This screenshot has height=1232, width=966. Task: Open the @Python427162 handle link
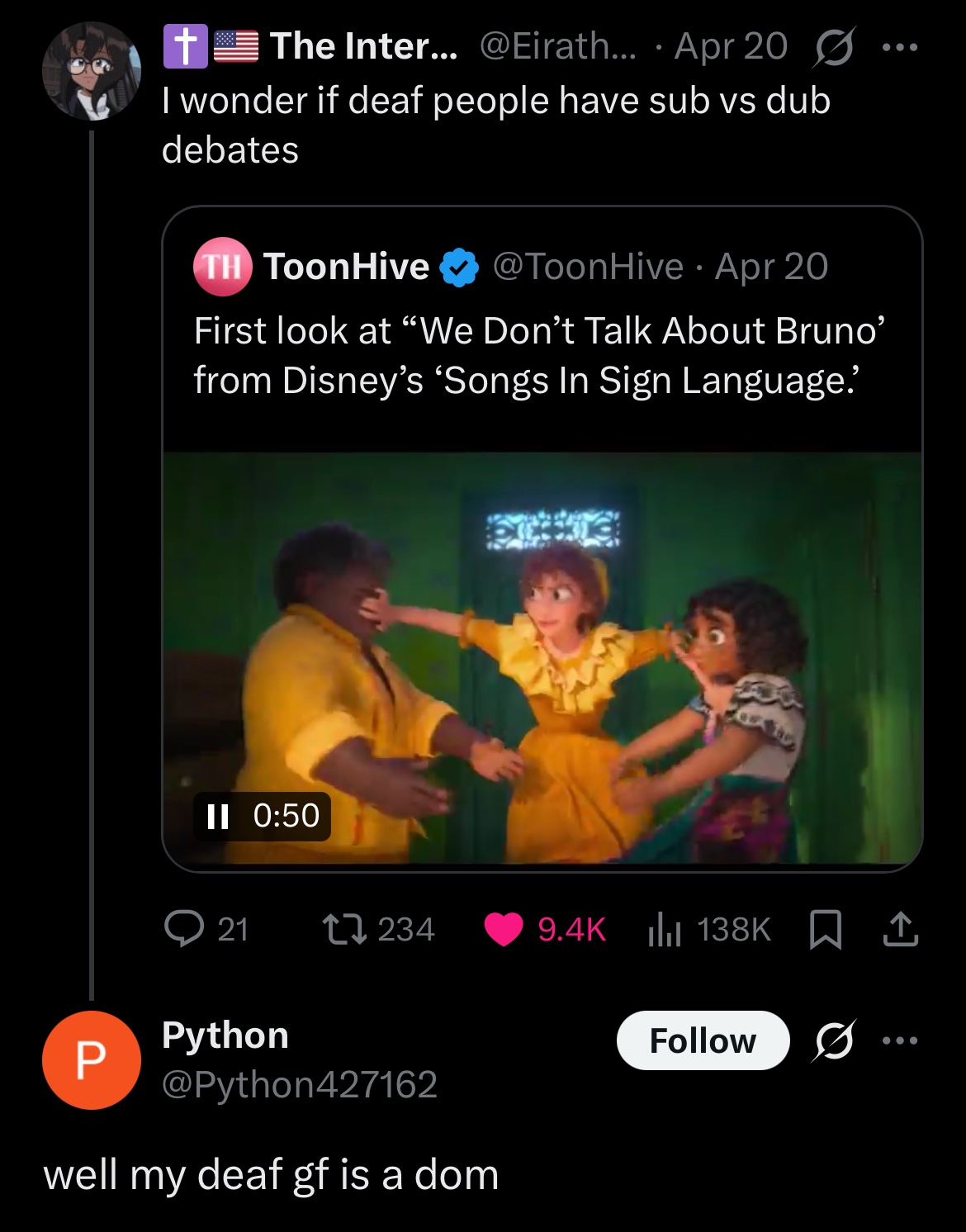tap(299, 1084)
